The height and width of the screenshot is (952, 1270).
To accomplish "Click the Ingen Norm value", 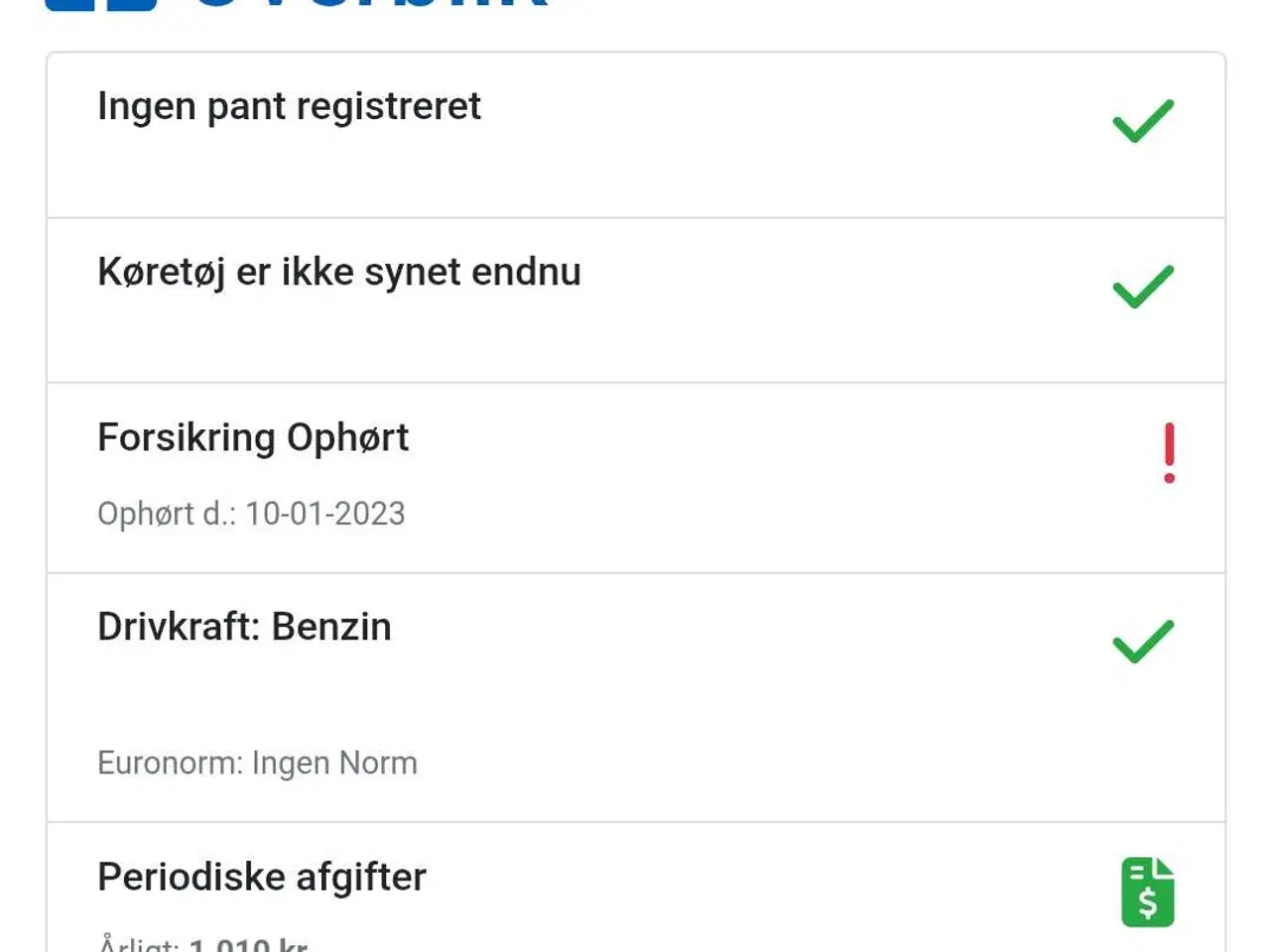I will pos(334,763).
